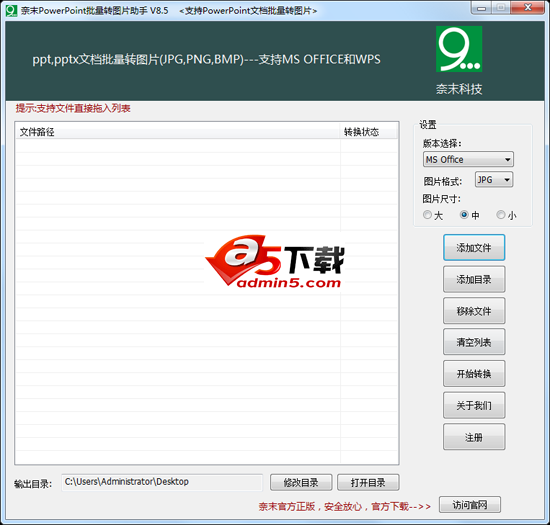Click the red hint text 提示:支持文件直接拖入列表
This screenshot has width=550, height=525.
[73, 108]
